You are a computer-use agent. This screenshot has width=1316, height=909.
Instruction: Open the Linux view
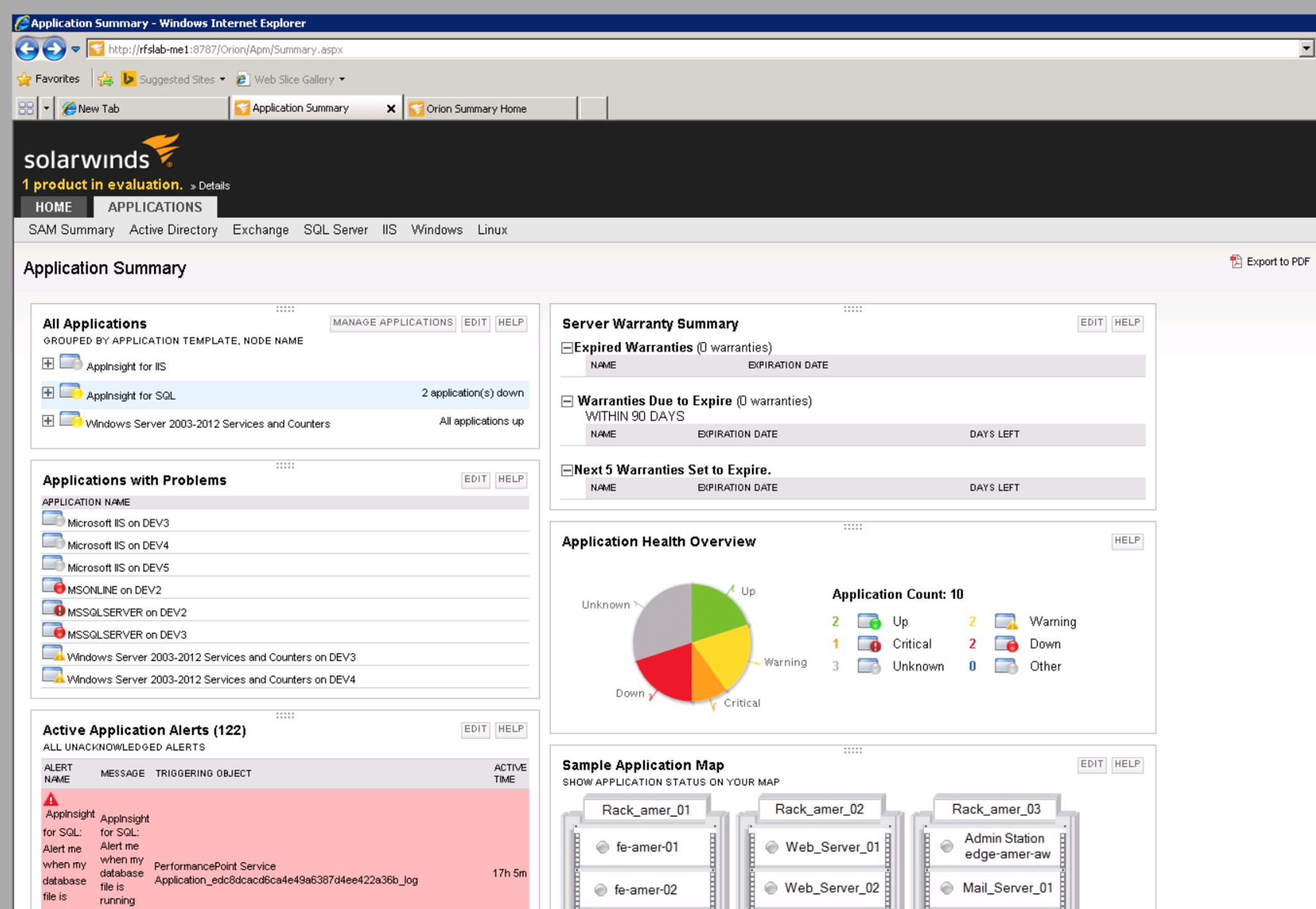pos(492,230)
